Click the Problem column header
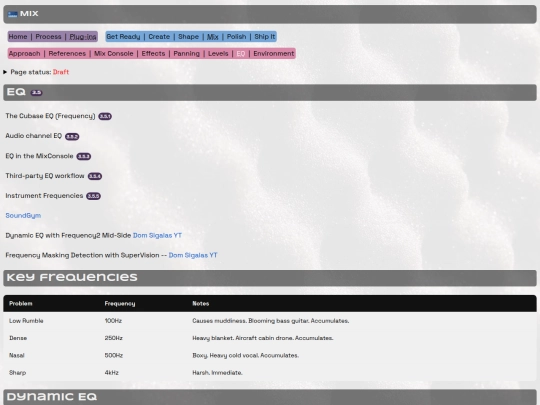The width and height of the screenshot is (540, 405). pos(21,303)
